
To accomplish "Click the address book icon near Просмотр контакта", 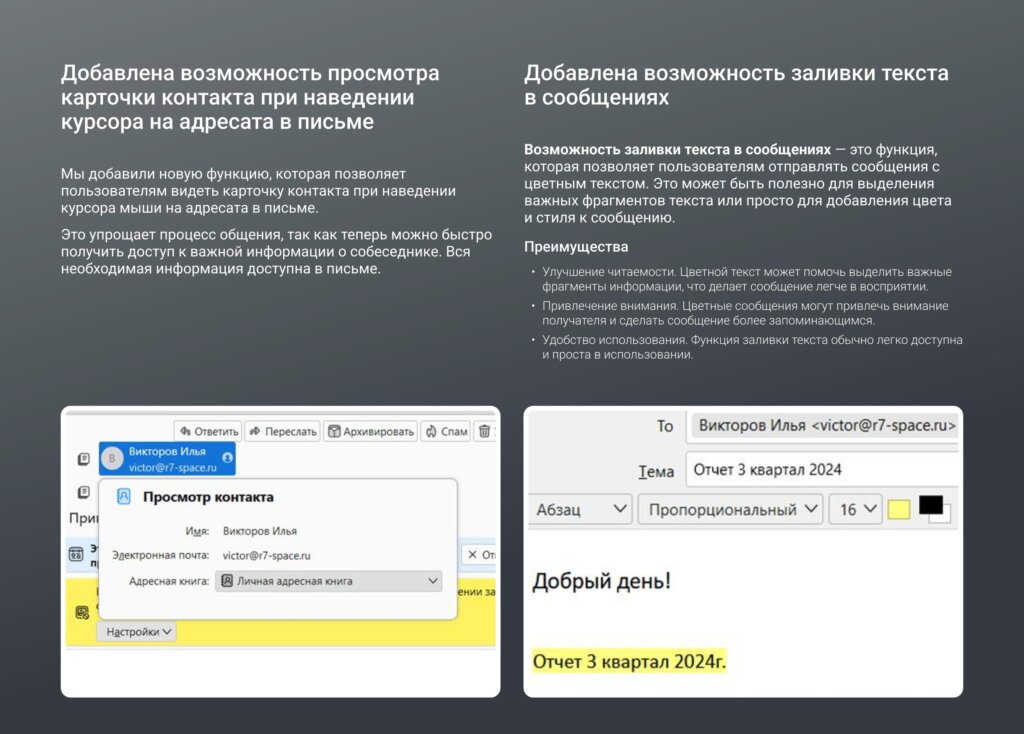I will coord(124,497).
